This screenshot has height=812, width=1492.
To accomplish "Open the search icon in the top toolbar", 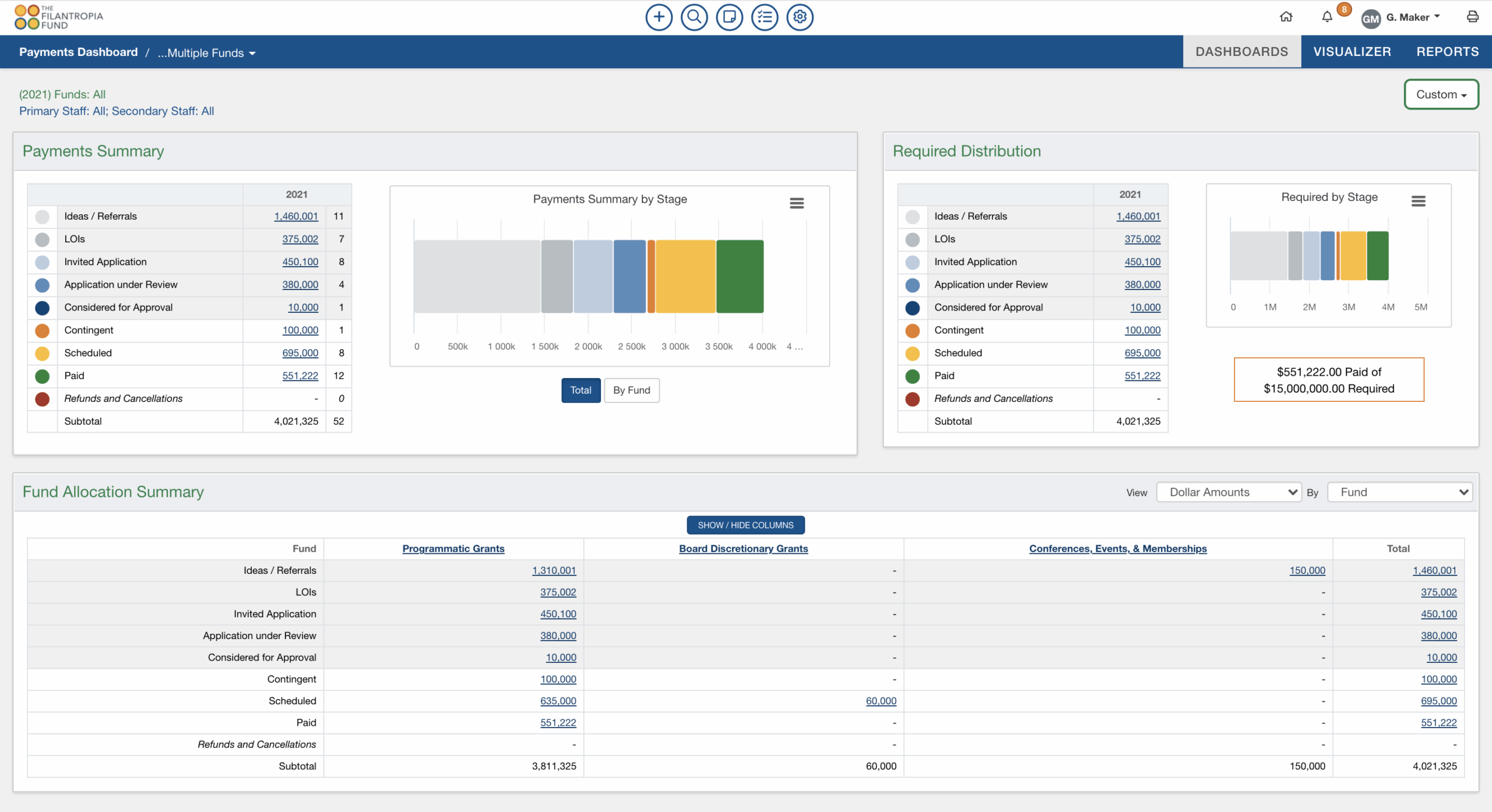I will coord(694,17).
